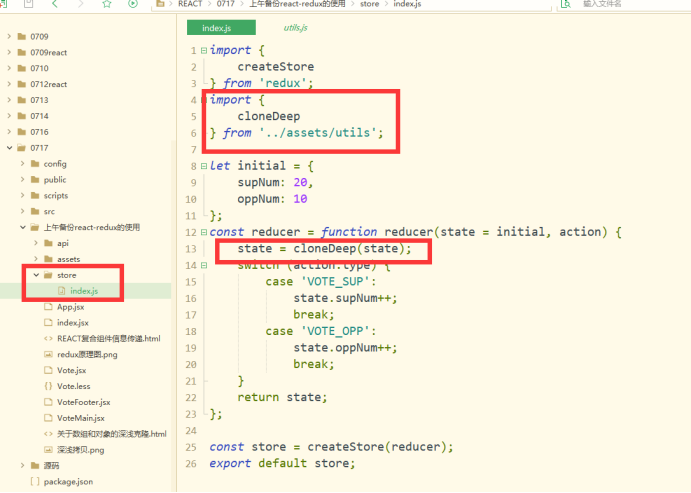The height and width of the screenshot is (493, 691).
Task: Open the VoteFooter.jsx file
Action: pos(84,402)
